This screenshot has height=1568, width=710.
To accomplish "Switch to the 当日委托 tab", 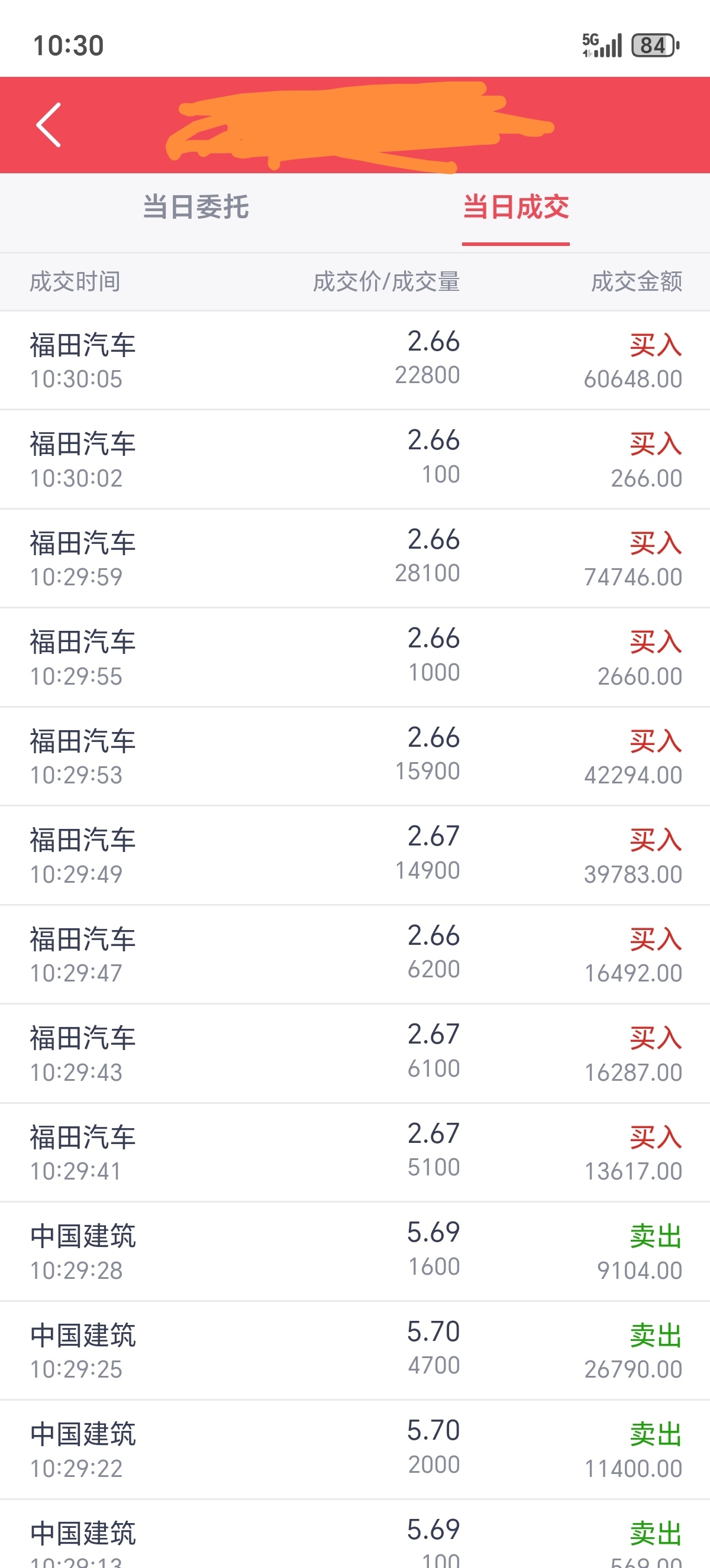I will 195,207.
